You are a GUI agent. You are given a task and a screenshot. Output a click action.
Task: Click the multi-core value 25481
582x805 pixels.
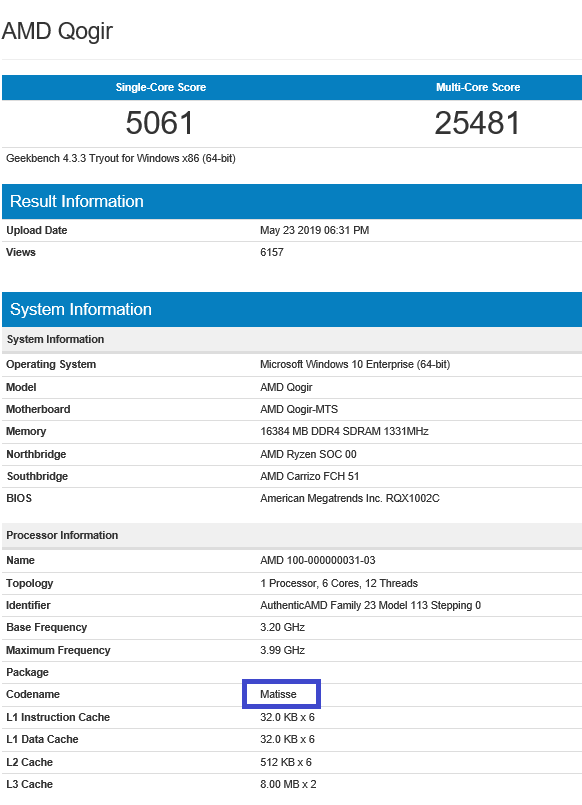[477, 123]
